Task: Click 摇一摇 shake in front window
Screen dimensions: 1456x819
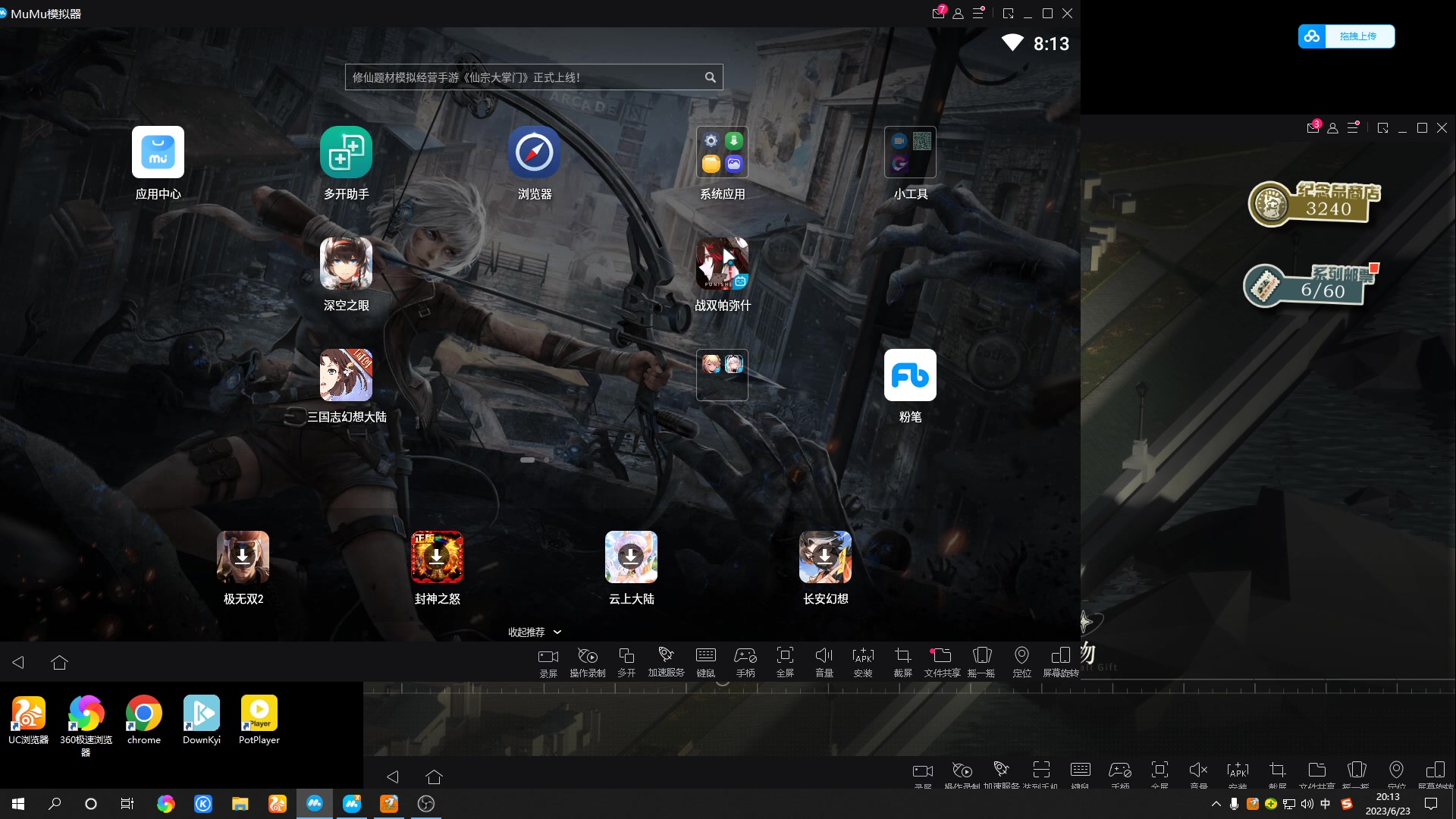Action: [981, 661]
